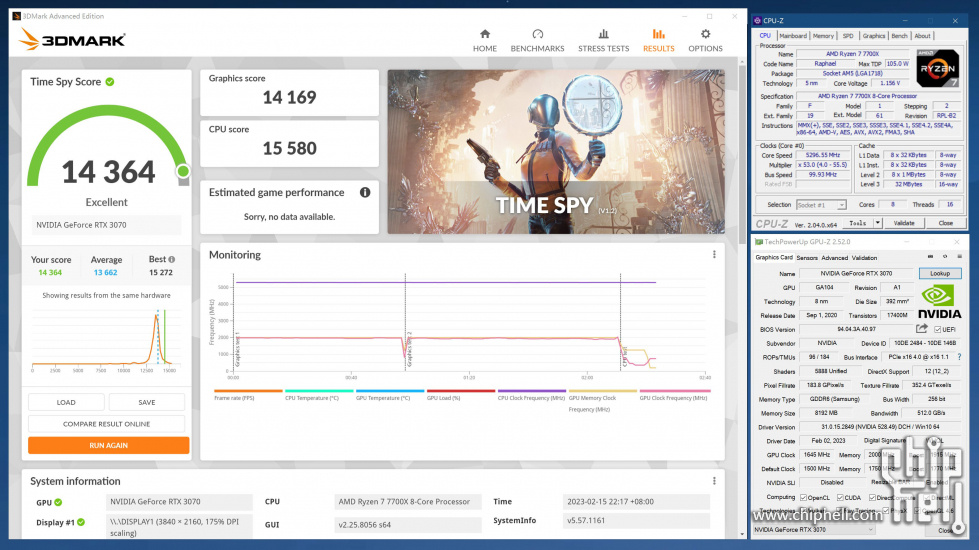Click the green check beside Display #1

pyautogui.click(x=81, y=523)
